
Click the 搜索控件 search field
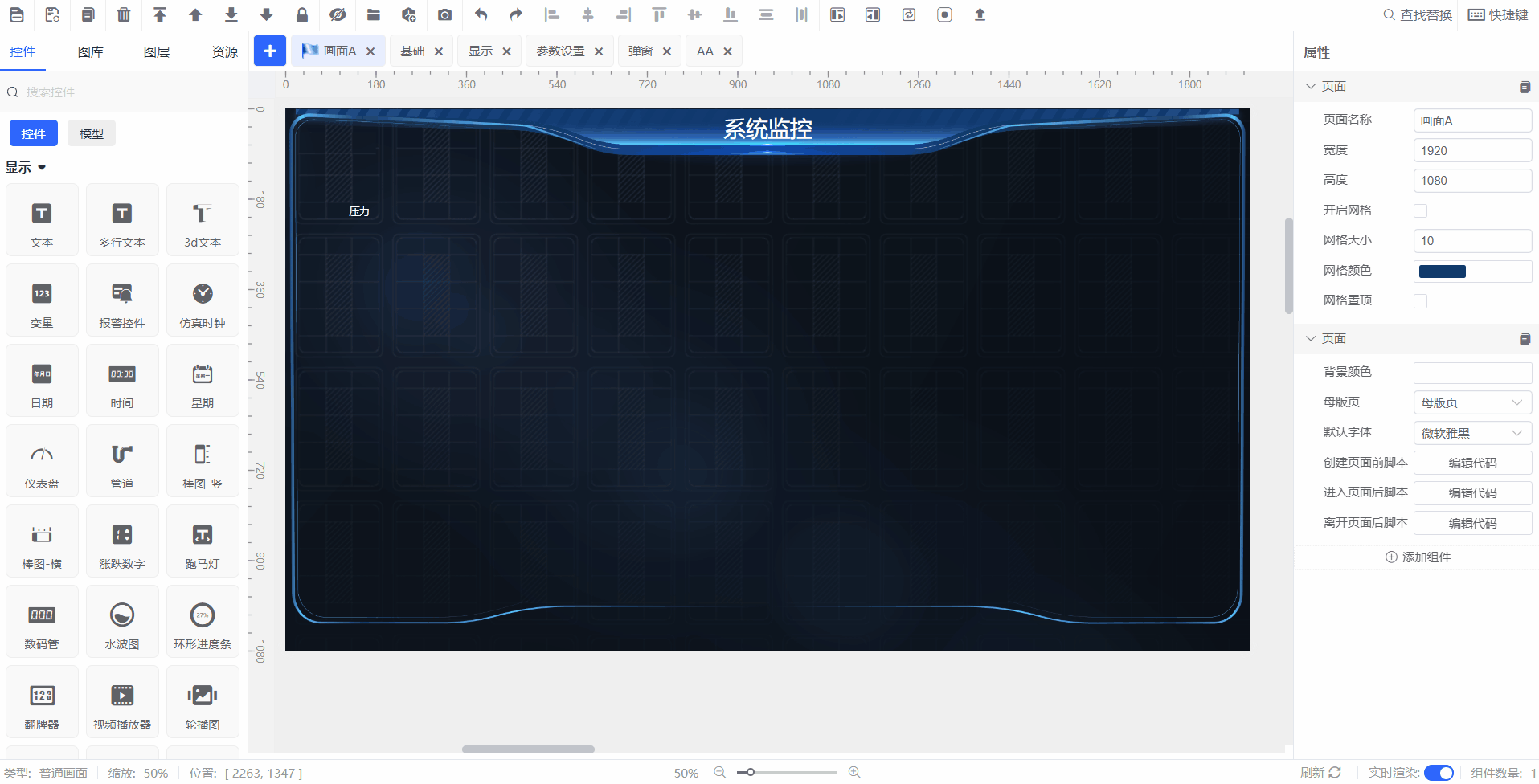129,92
